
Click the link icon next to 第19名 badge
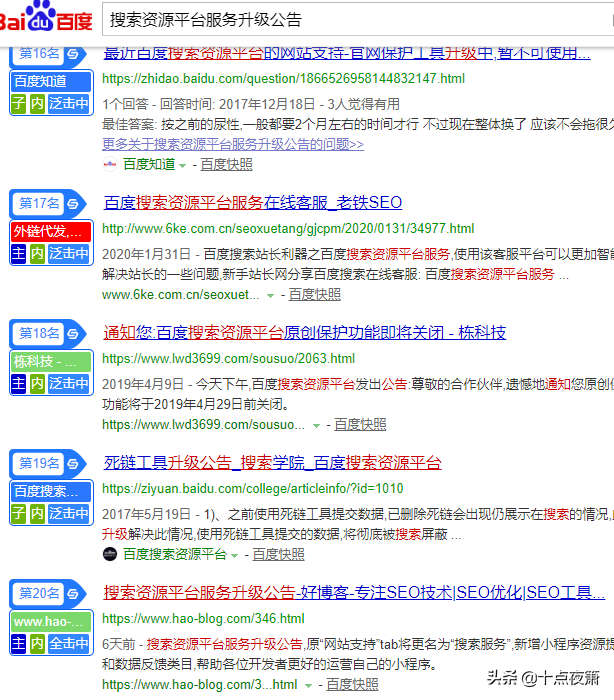73,464
